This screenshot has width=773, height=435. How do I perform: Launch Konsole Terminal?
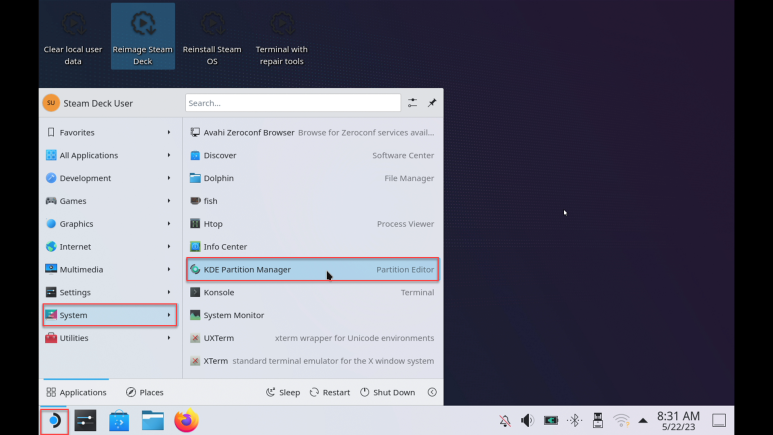313,292
